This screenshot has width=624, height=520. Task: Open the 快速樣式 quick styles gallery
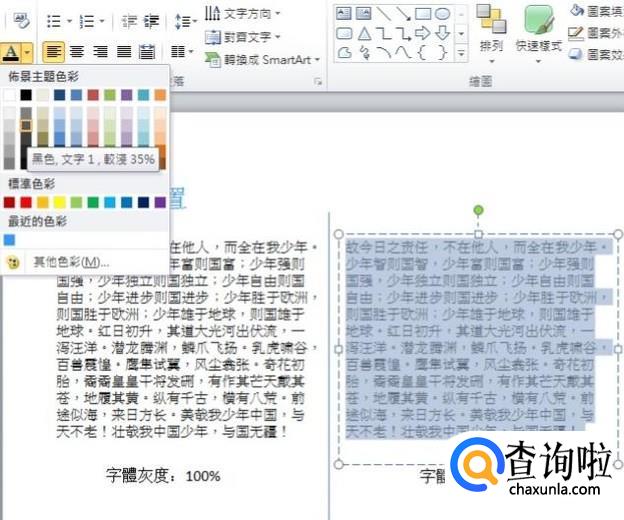click(x=539, y=34)
